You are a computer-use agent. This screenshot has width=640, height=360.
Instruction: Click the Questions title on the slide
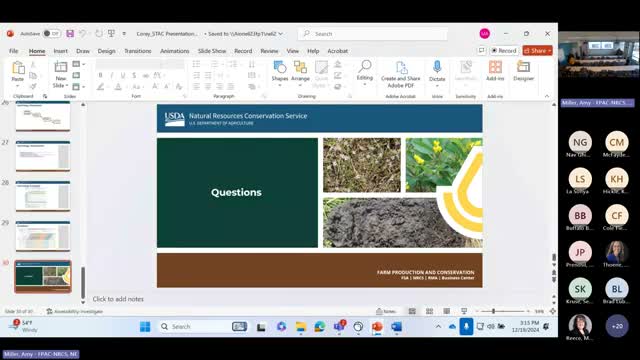[x=236, y=192]
